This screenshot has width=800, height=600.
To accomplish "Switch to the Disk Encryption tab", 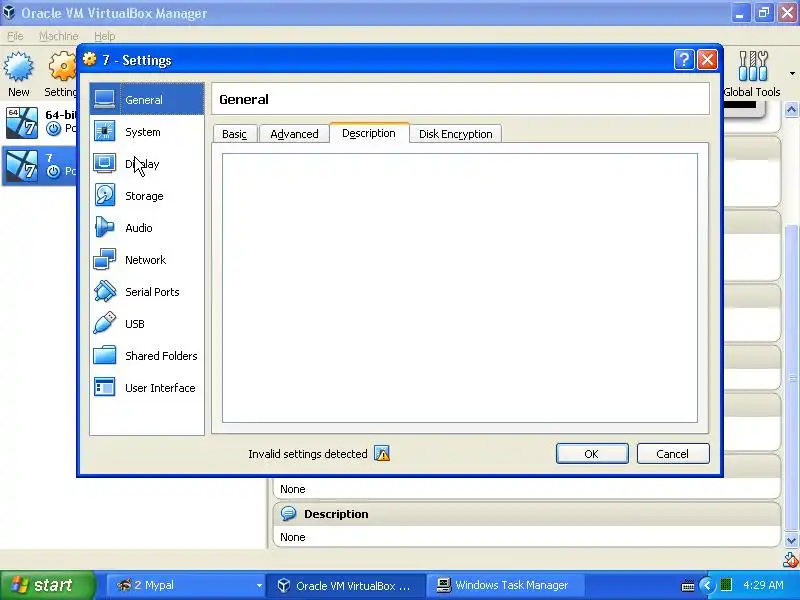I will click(456, 134).
